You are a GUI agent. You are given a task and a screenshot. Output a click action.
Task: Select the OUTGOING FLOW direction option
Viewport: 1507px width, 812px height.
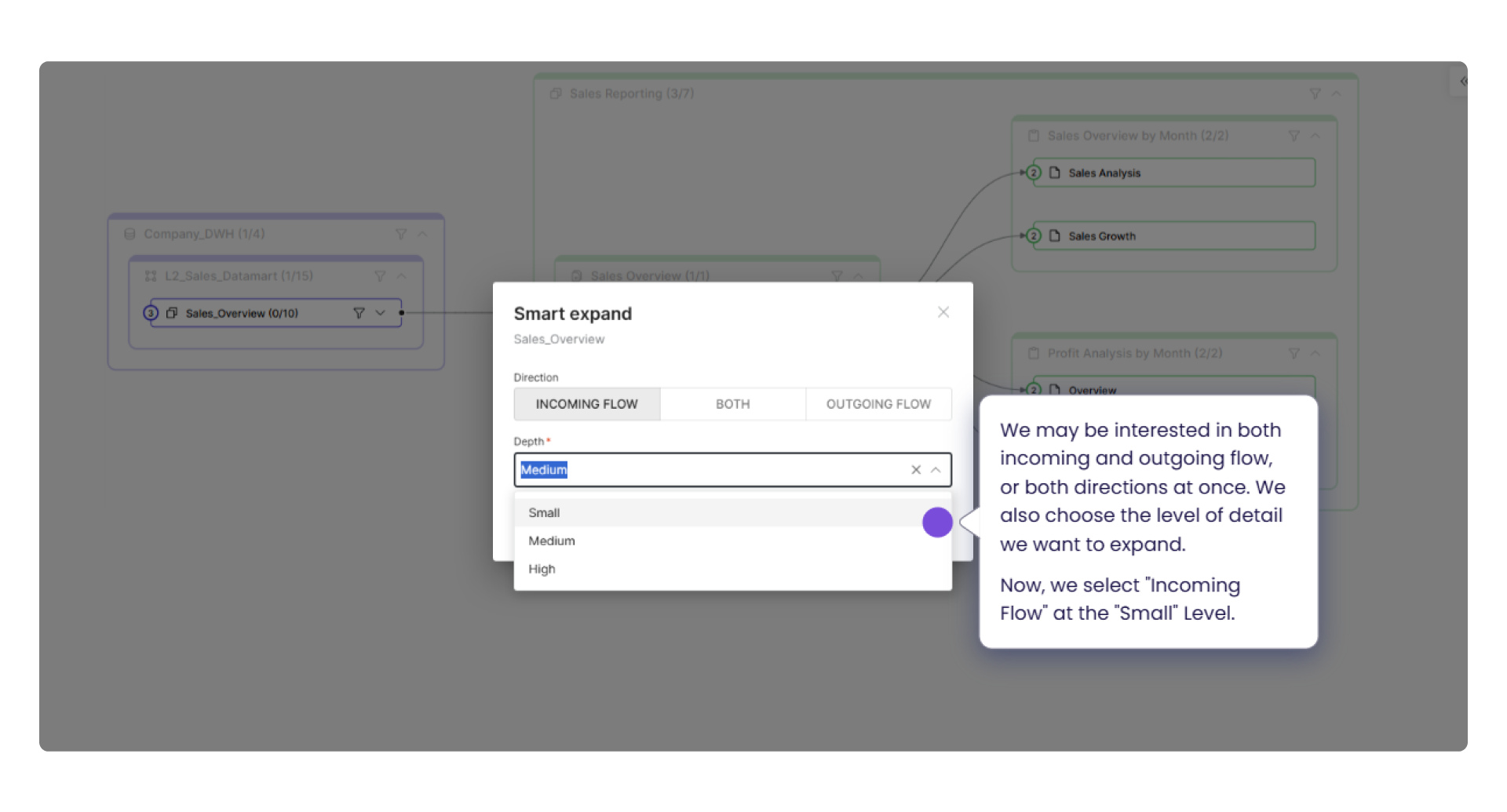pos(878,404)
